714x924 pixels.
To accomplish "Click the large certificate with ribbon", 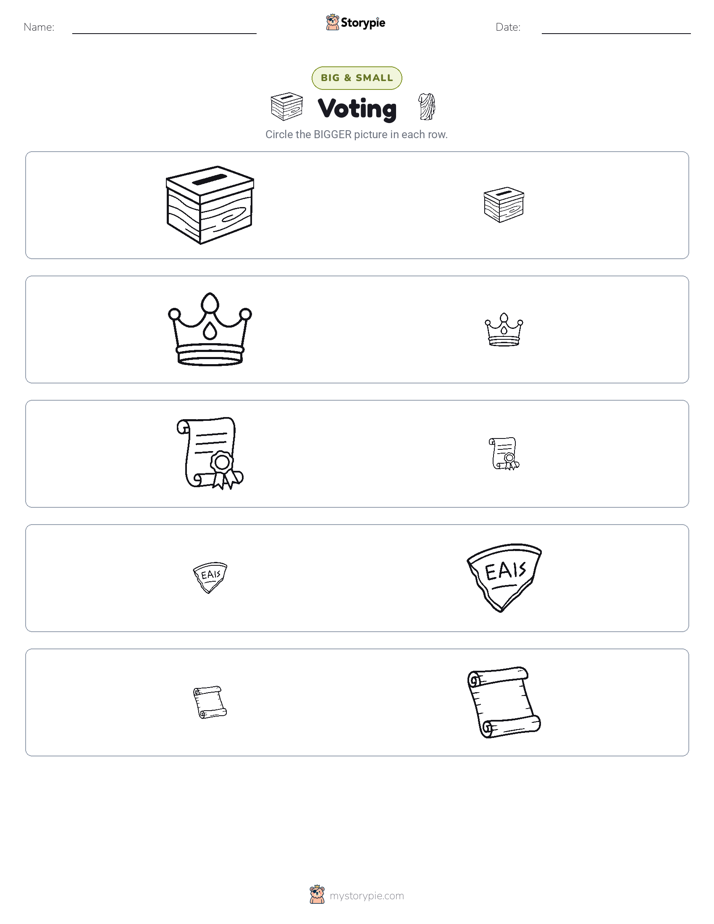I will [x=210, y=454].
